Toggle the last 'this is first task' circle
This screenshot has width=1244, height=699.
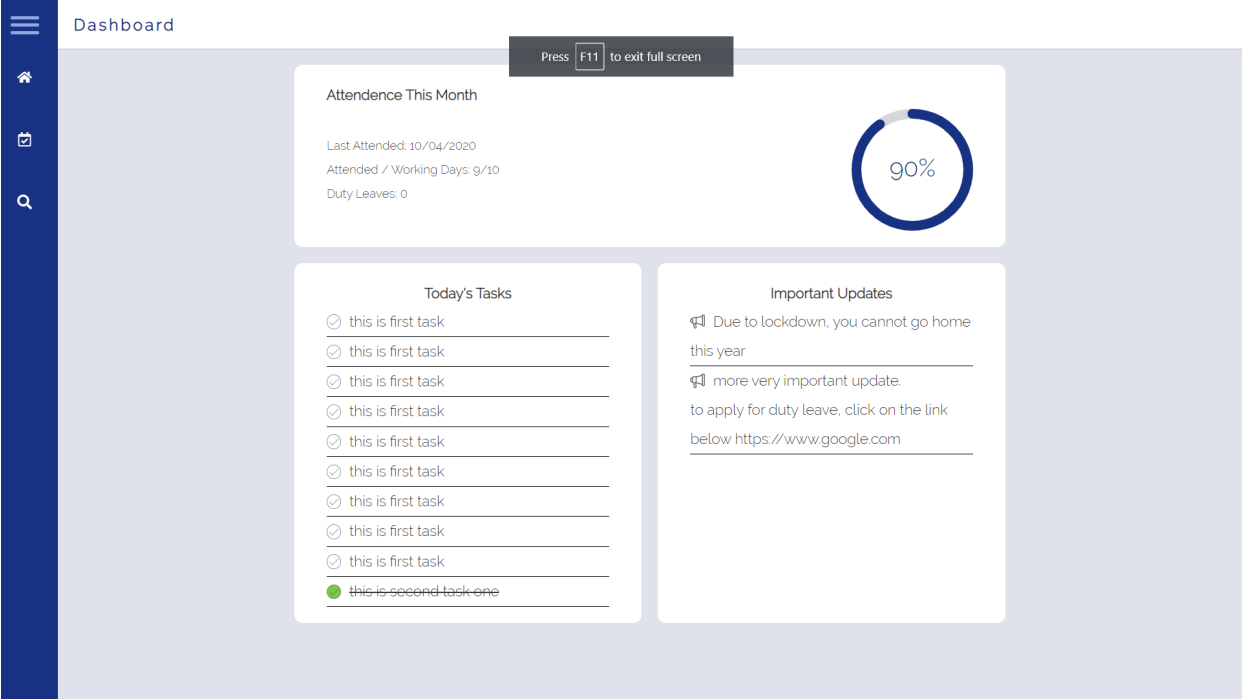pyautogui.click(x=333, y=561)
